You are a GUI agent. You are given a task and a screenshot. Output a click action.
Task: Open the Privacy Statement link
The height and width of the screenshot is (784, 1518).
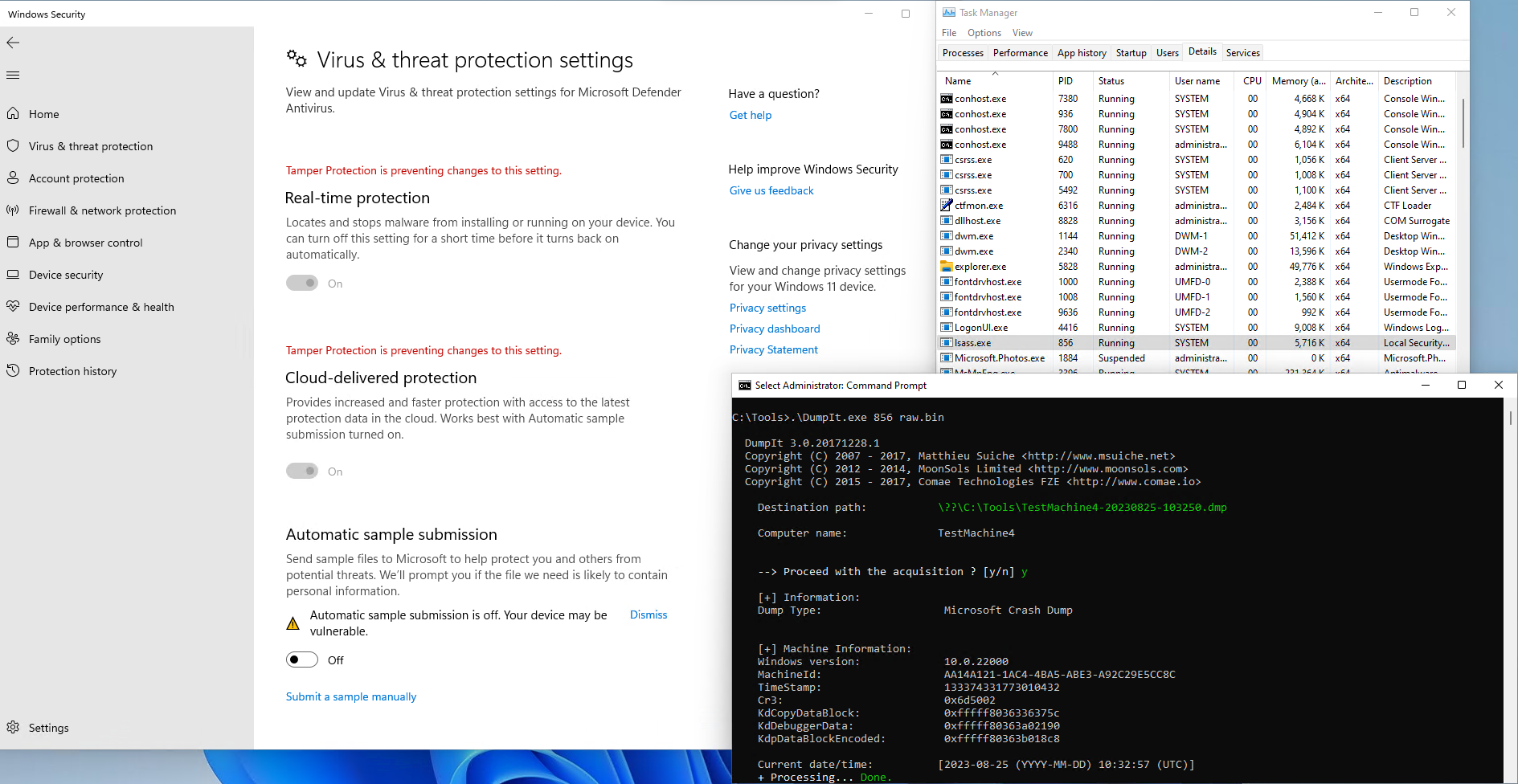(x=773, y=349)
